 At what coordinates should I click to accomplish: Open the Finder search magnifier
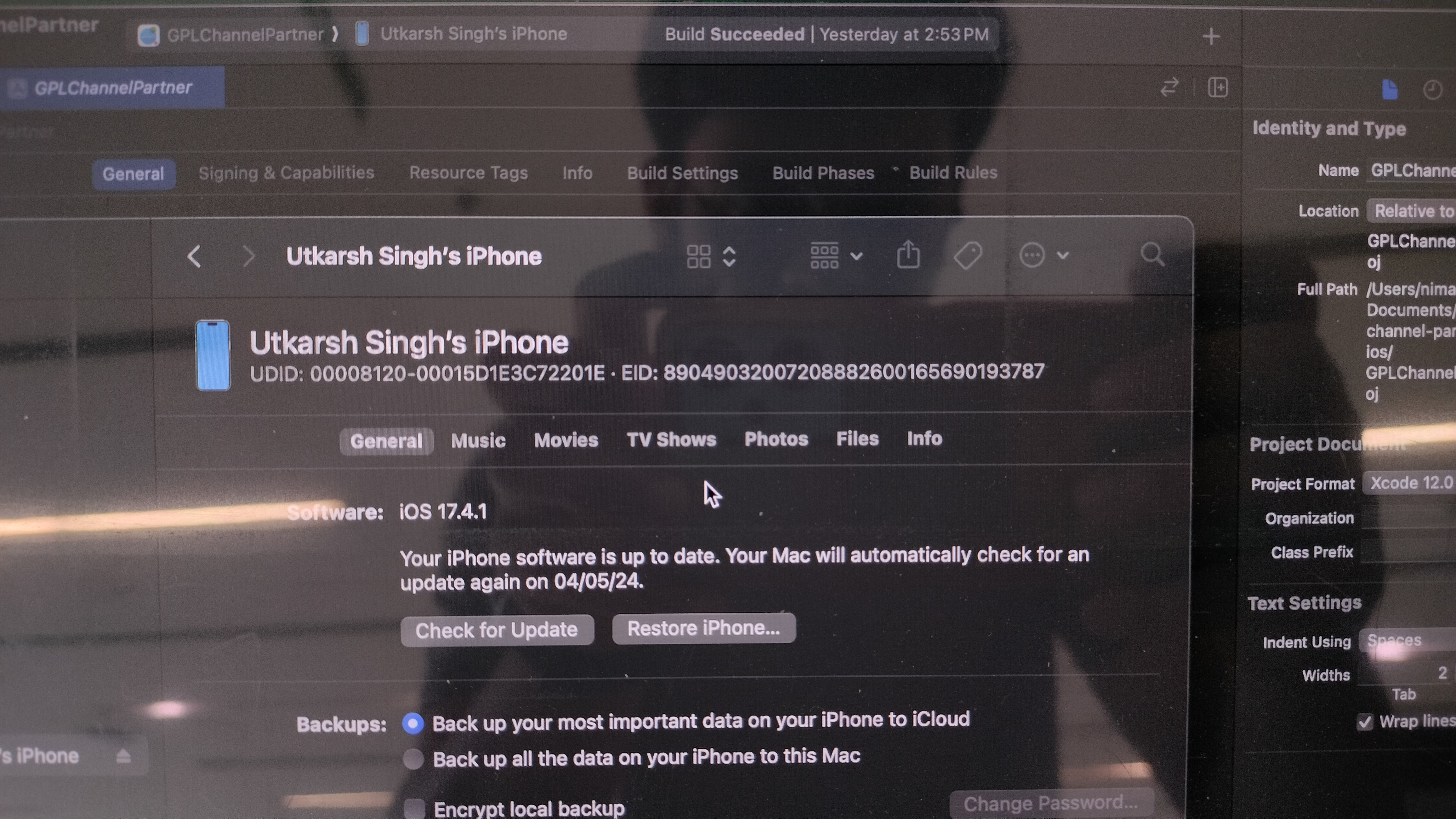pyautogui.click(x=1152, y=255)
